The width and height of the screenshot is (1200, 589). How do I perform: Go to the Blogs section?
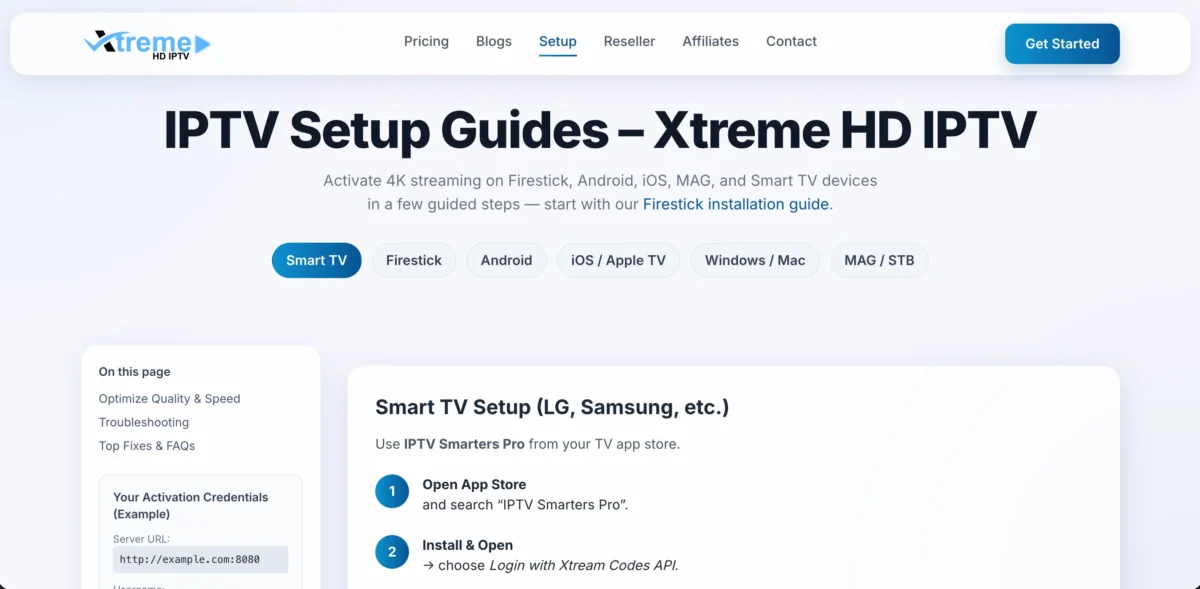pos(493,41)
